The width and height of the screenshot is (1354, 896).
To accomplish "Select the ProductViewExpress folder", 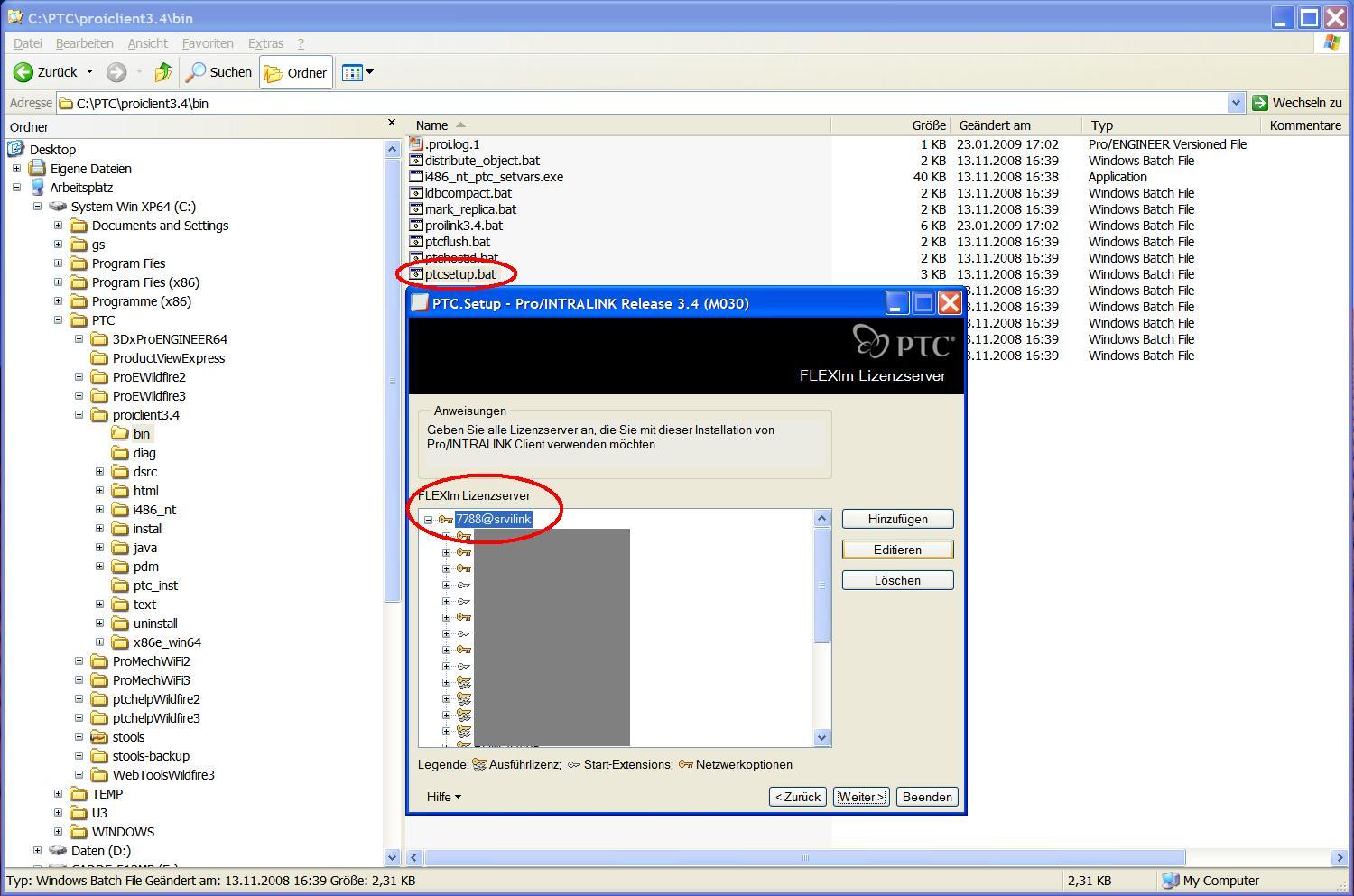I will click(168, 358).
